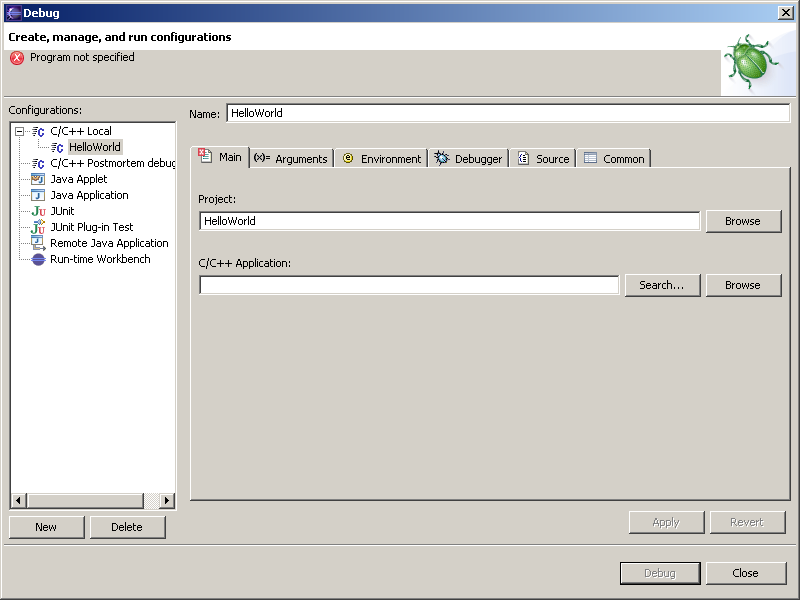
Task: Select the HelloWorld configuration tree item
Action: tap(94, 147)
